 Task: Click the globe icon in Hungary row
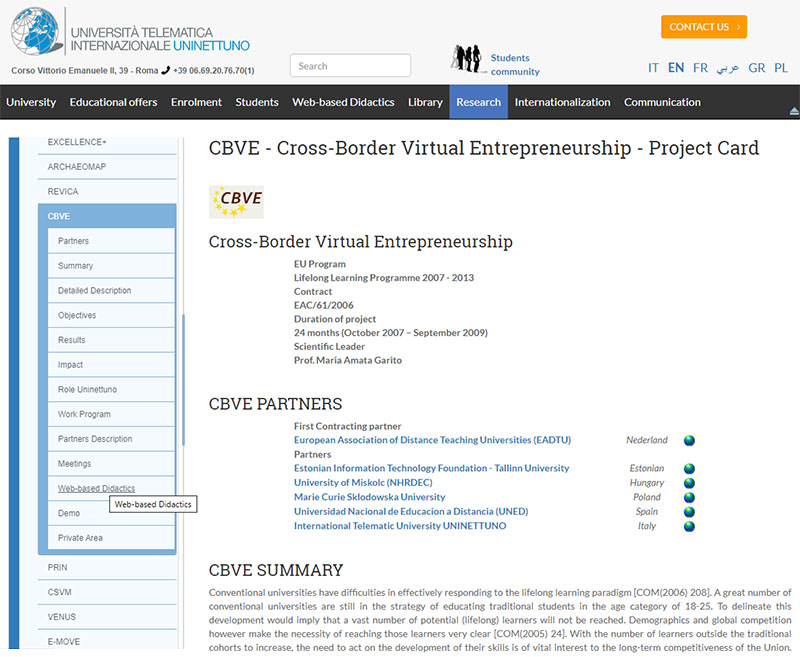pos(689,483)
